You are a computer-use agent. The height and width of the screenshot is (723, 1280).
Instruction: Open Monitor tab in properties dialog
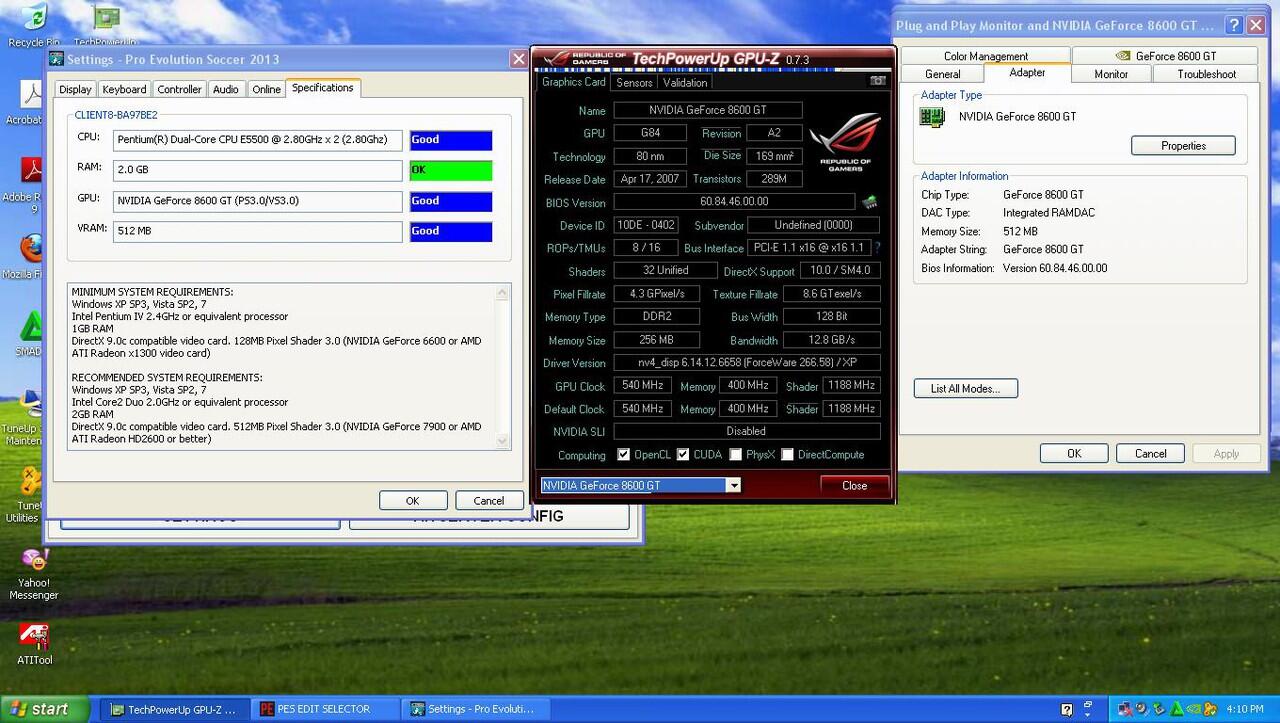[x=1111, y=74]
